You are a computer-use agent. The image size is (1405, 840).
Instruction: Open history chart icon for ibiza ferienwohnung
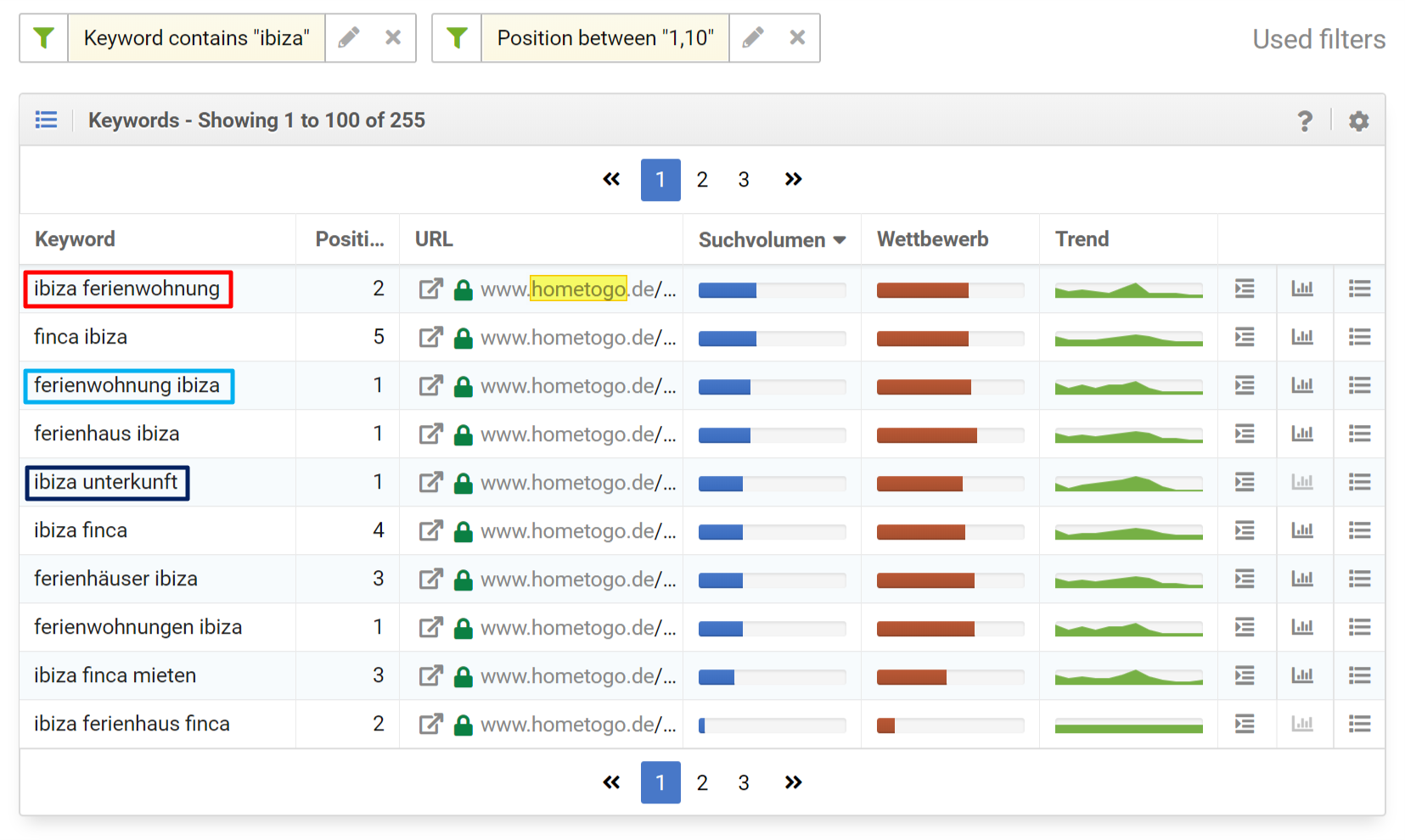point(1302,288)
